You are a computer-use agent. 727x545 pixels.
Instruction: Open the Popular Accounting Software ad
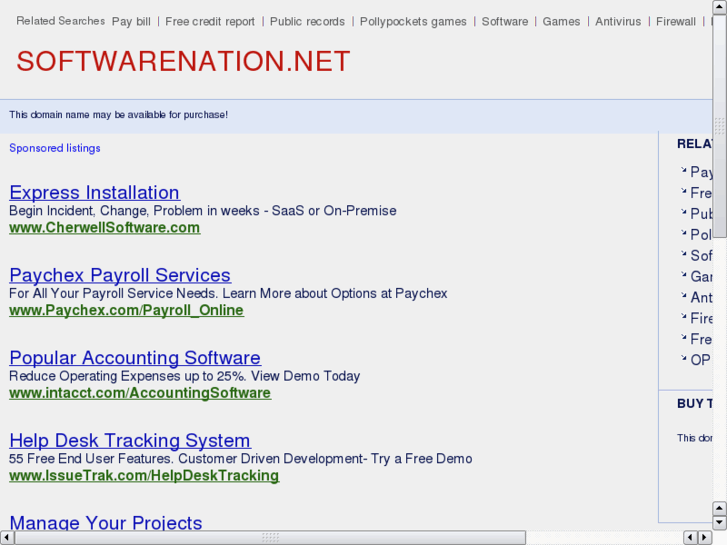pyautogui.click(x=135, y=358)
